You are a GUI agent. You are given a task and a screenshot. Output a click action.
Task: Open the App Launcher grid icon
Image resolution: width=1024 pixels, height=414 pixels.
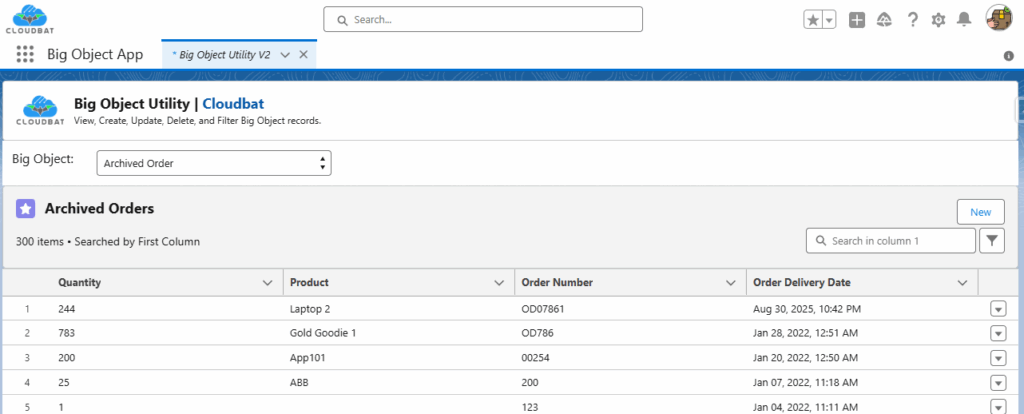point(25,55)
